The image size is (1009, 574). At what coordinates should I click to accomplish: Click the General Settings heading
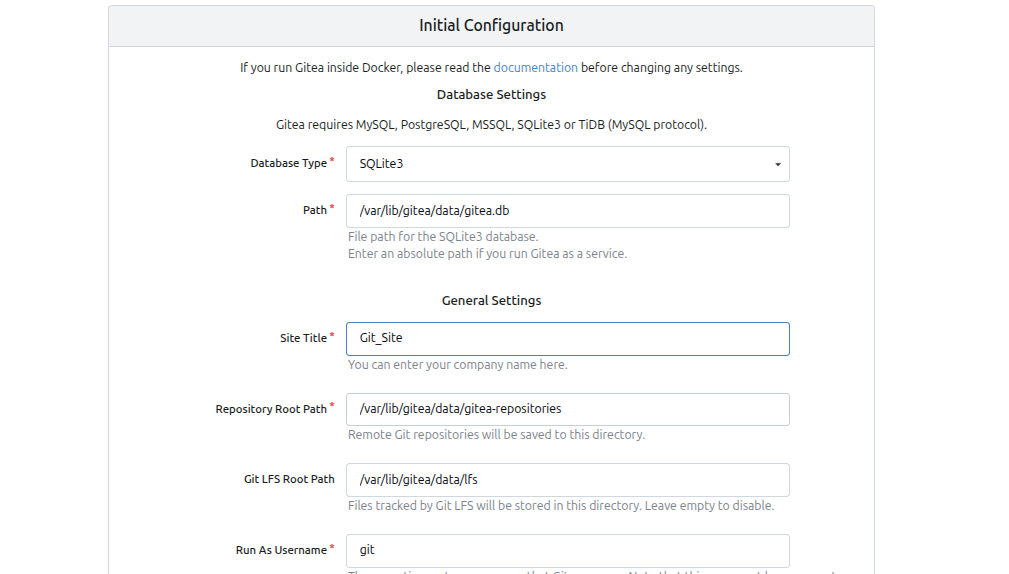pyautogui.click(x=491, y=301)
